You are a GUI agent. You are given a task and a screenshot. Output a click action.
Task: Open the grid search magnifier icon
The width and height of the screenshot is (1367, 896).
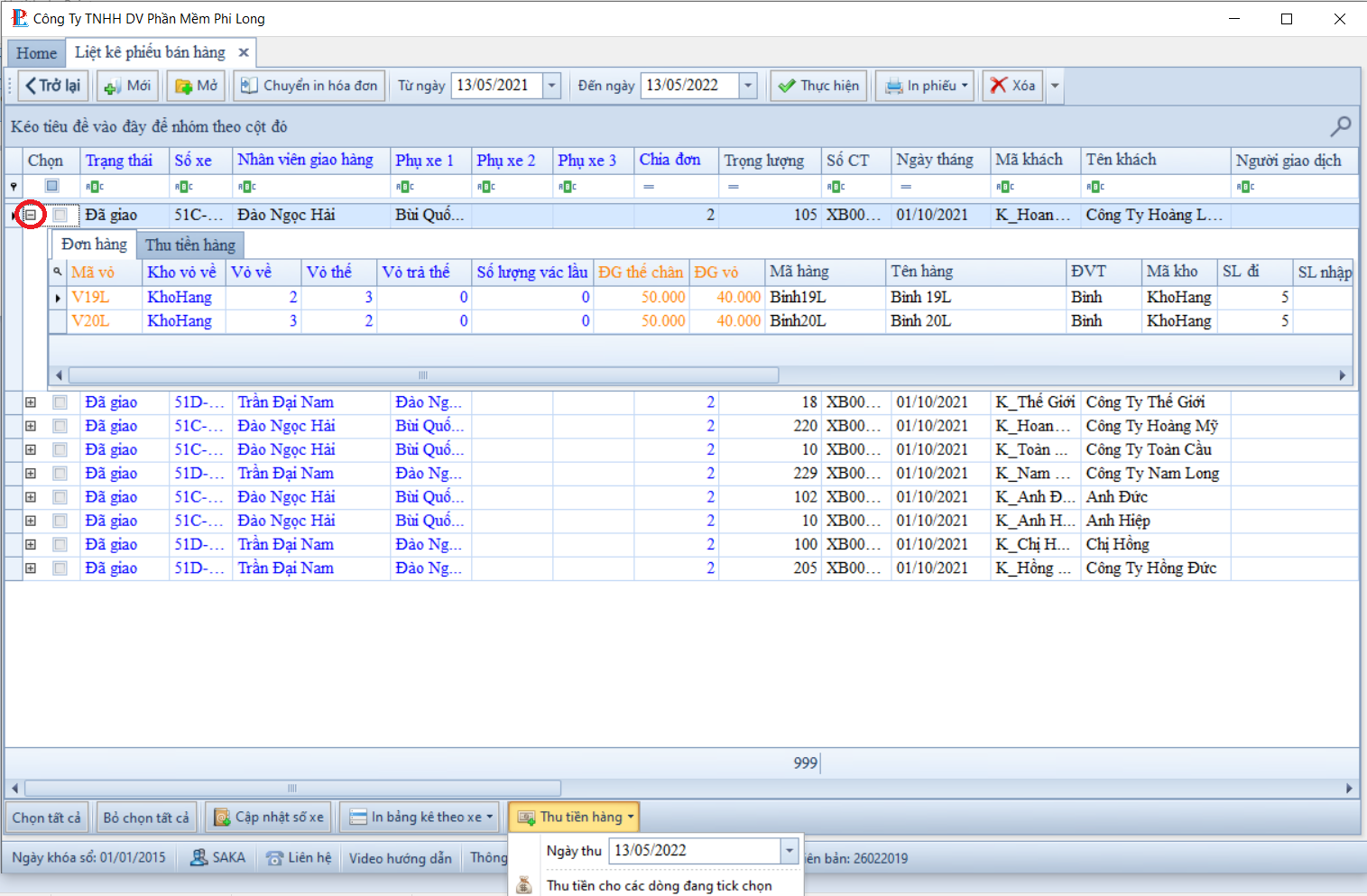tap(1341, 126)
